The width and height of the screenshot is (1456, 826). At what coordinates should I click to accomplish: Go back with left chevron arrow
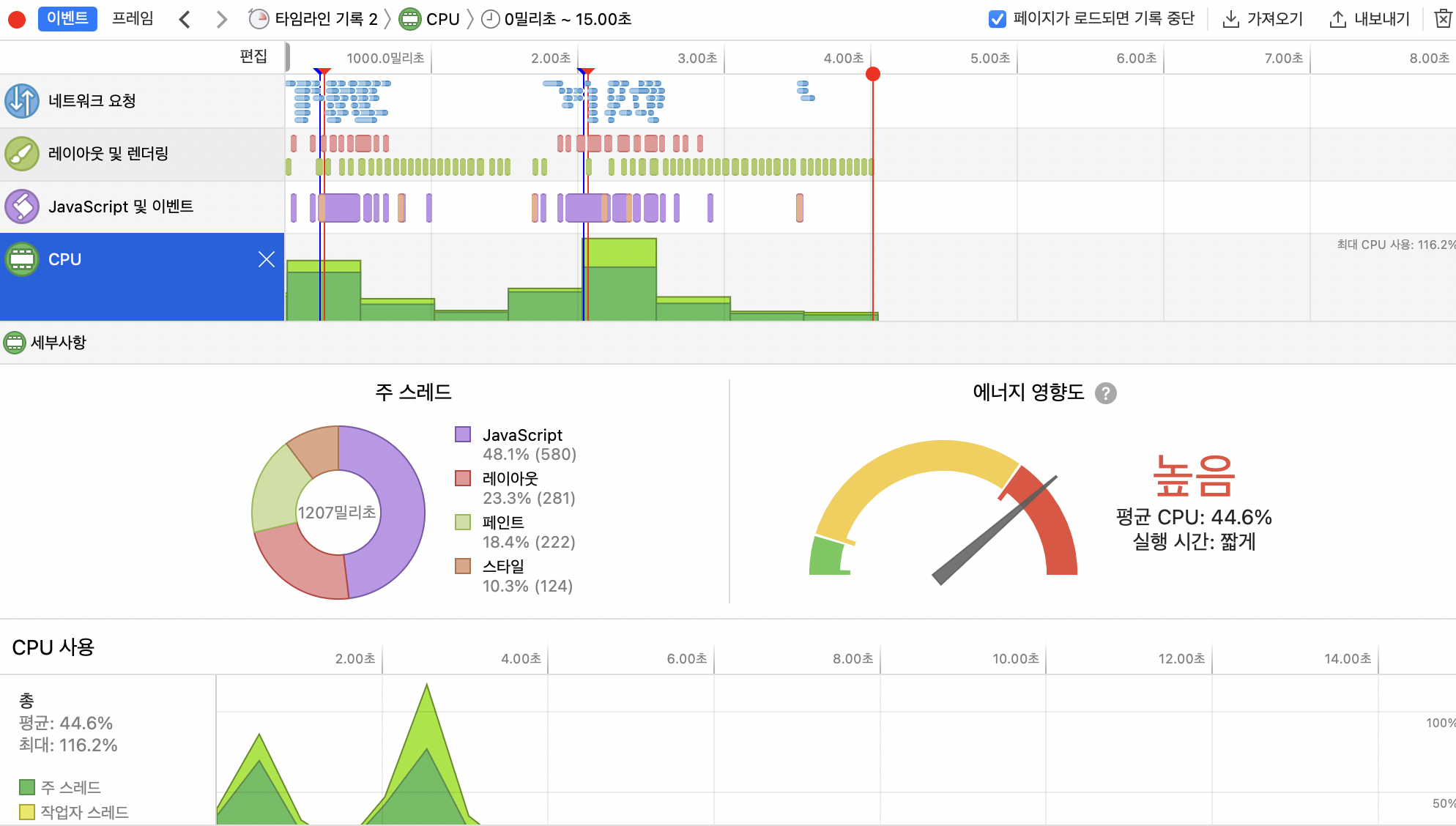185,20
